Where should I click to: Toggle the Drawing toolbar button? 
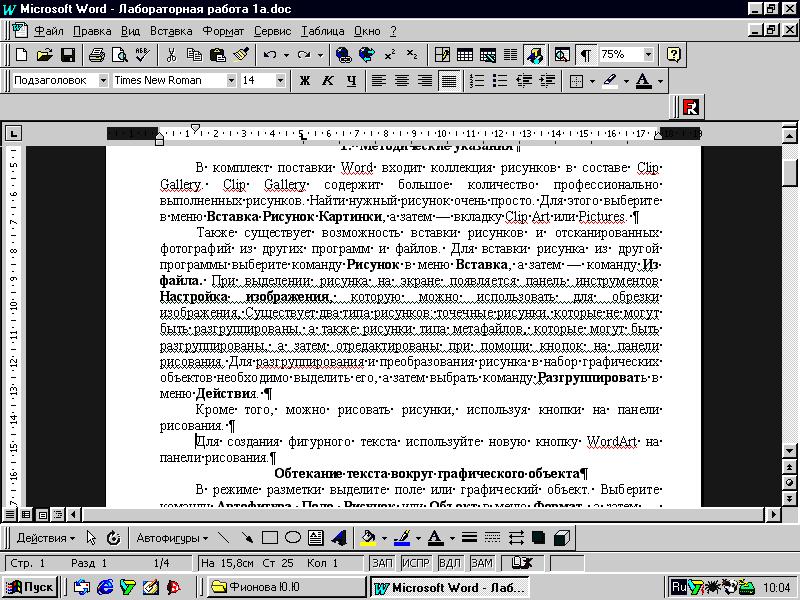click(534, 55)
